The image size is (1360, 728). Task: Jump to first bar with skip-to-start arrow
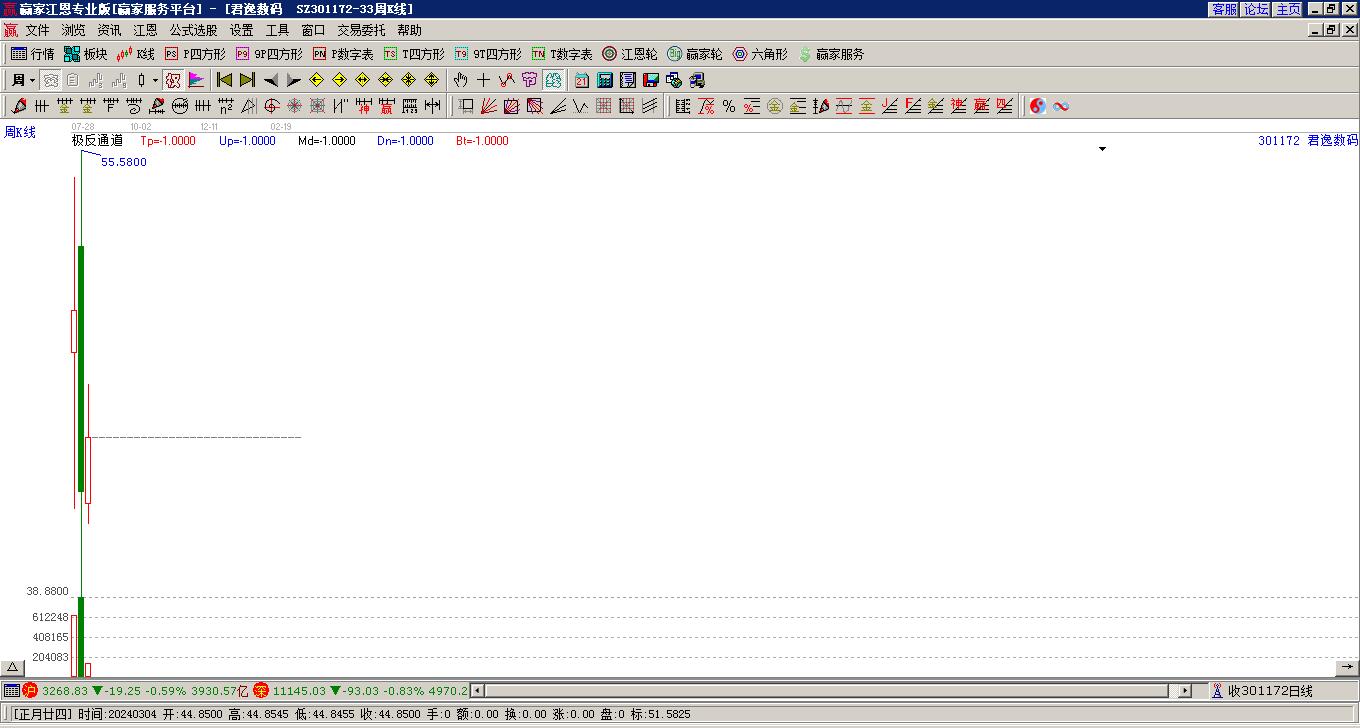pyautogui.click(x=225, y=80)
